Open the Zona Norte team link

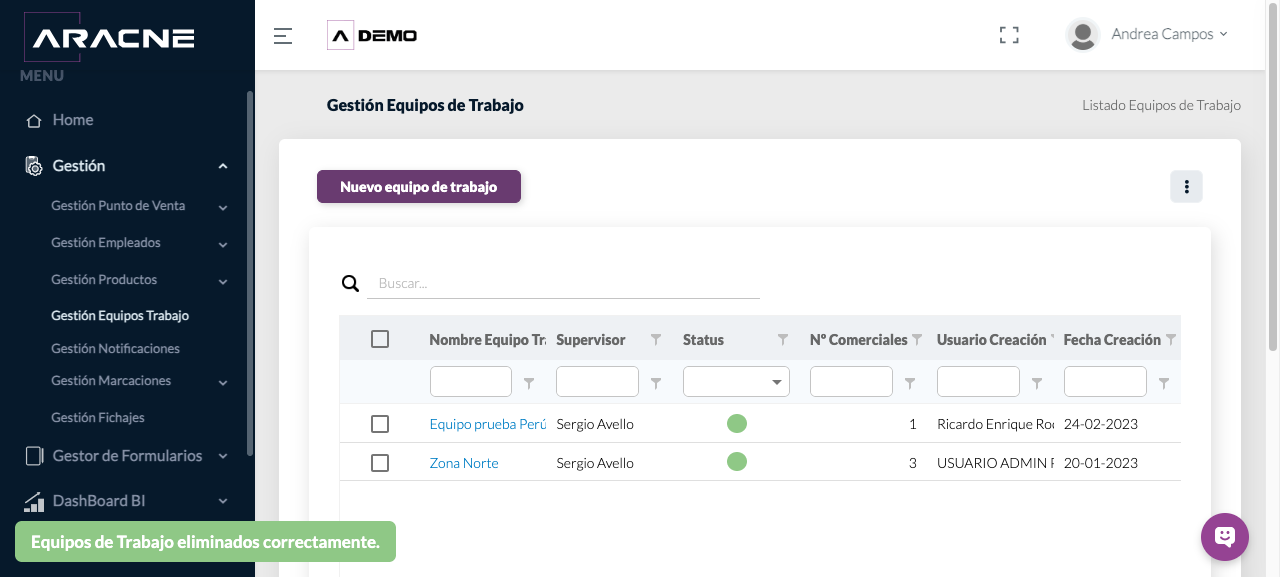pos(464,463)
